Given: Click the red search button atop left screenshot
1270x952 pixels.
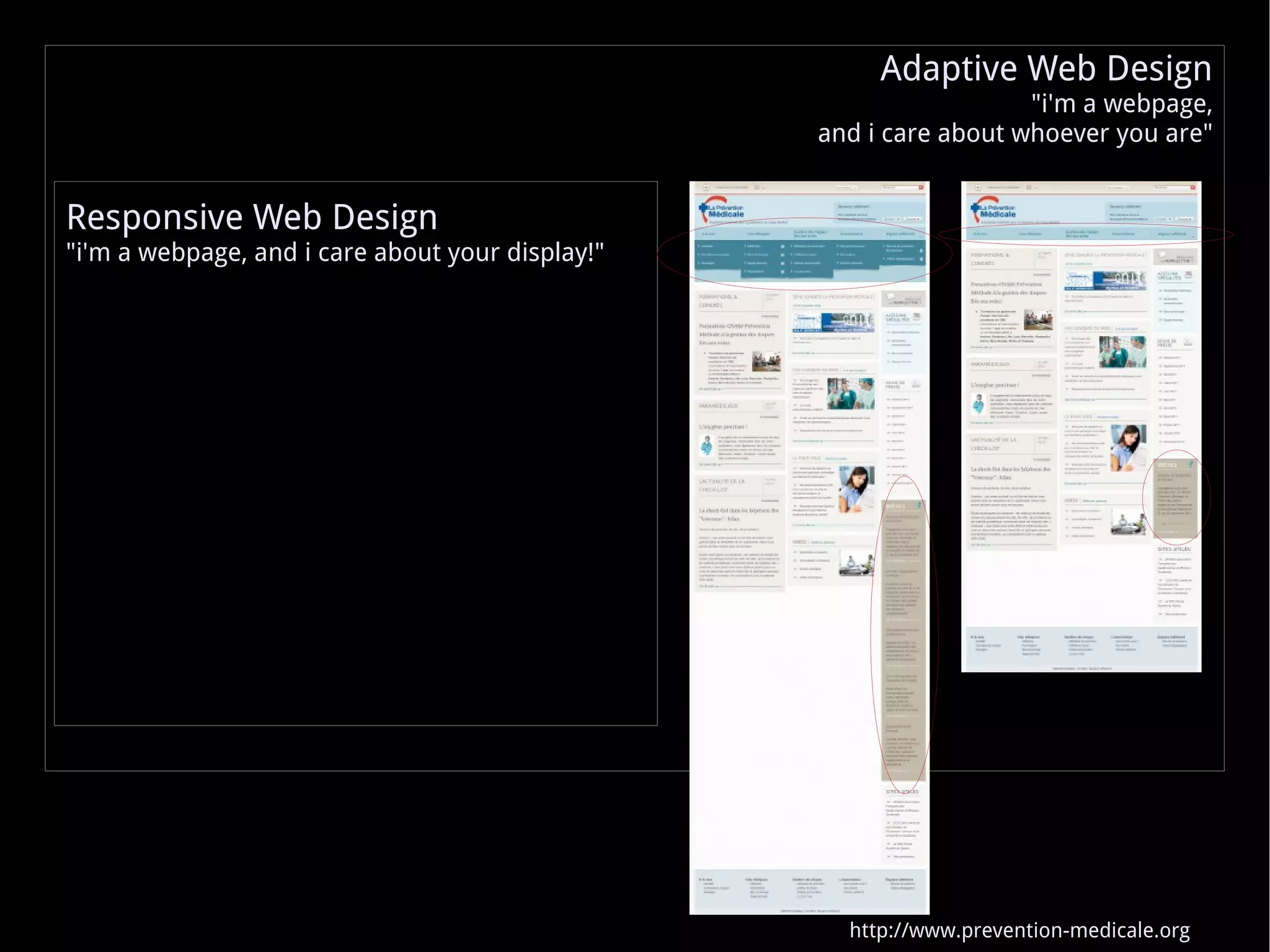Looking at the screenshot, I should click(x=921, y=187).
